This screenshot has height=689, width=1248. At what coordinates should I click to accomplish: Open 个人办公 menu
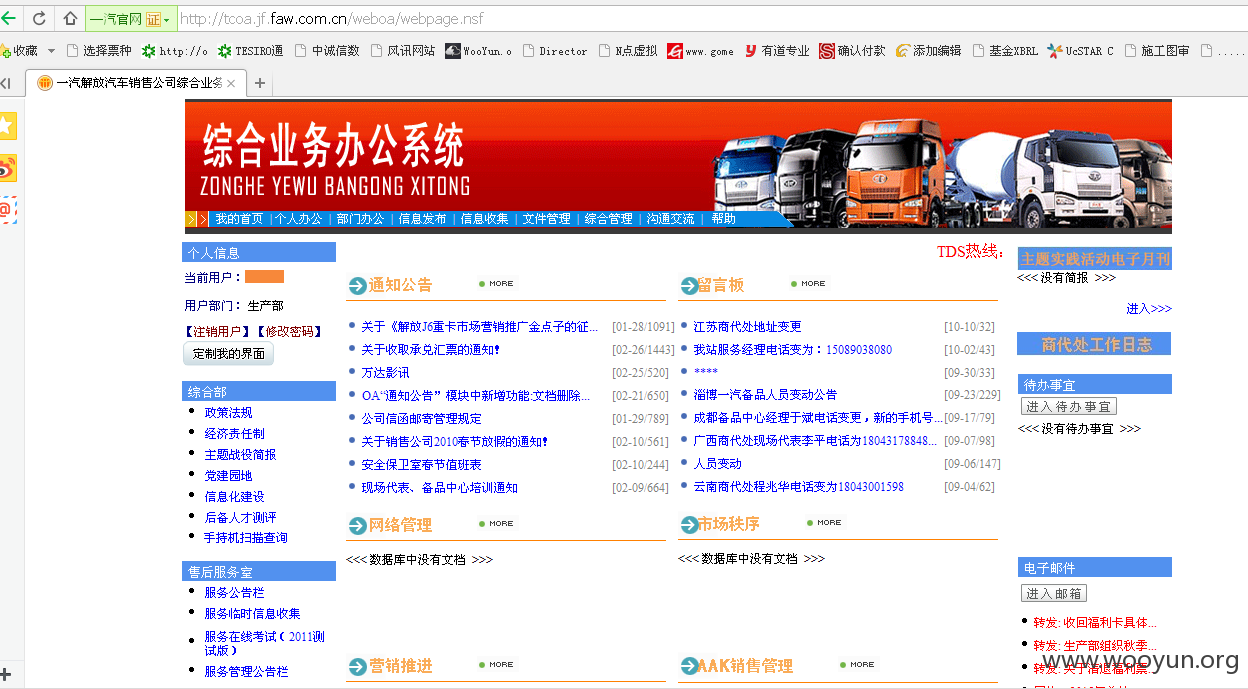pos(299,219)
